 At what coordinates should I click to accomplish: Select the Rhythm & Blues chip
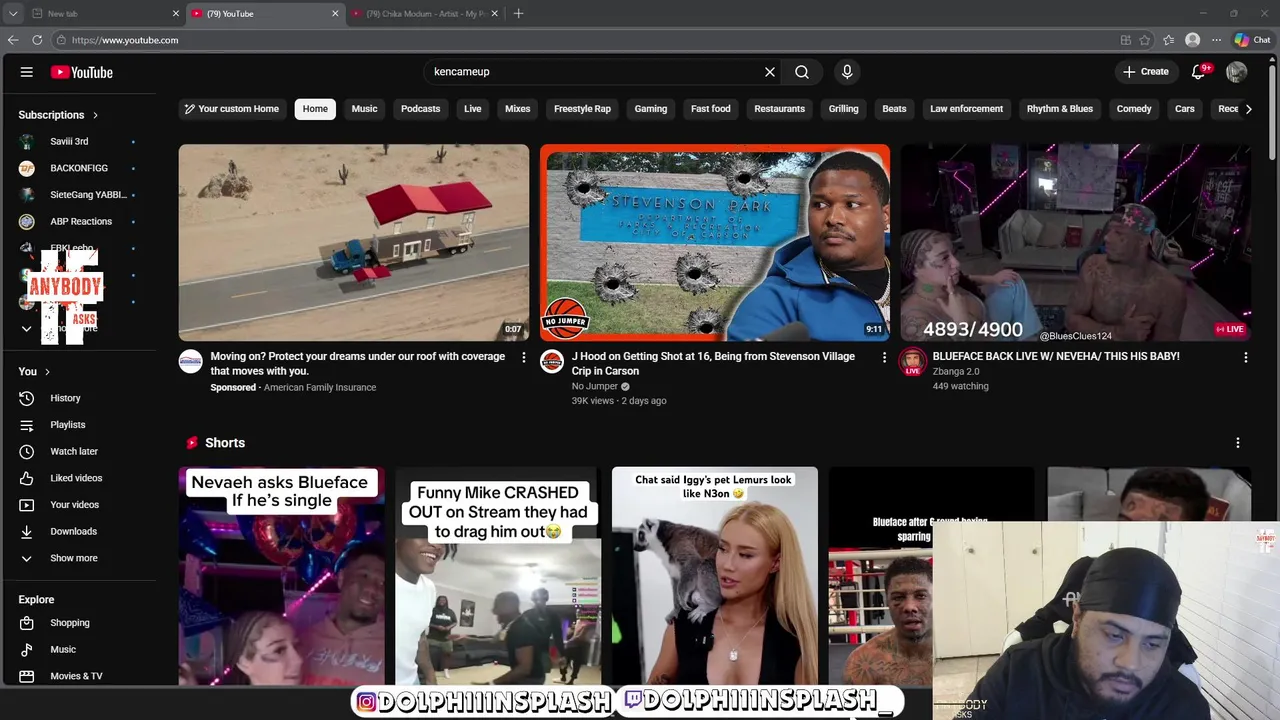(x=1060, y=109)
